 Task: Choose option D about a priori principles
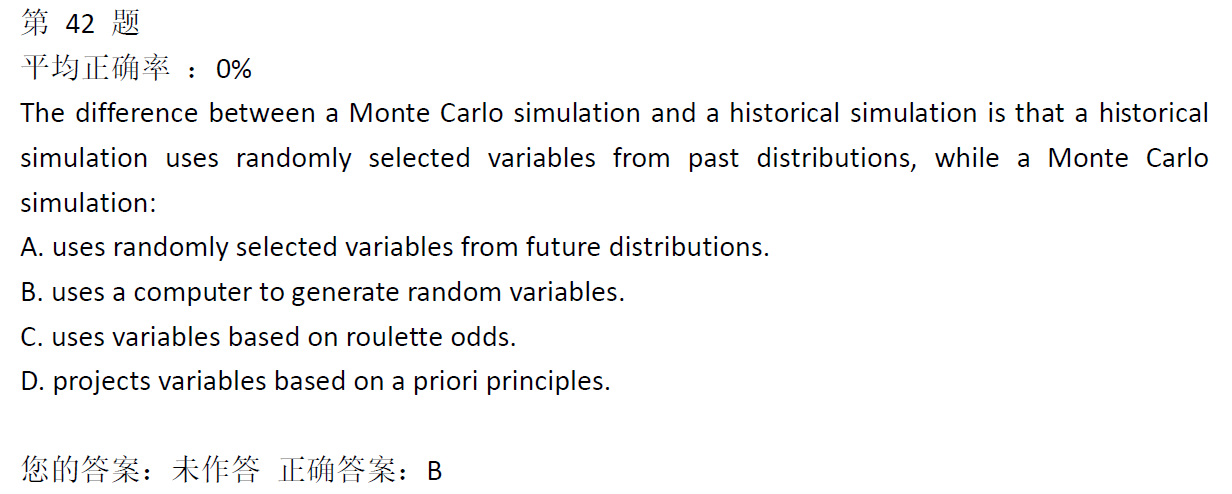[x=315, y=381]
